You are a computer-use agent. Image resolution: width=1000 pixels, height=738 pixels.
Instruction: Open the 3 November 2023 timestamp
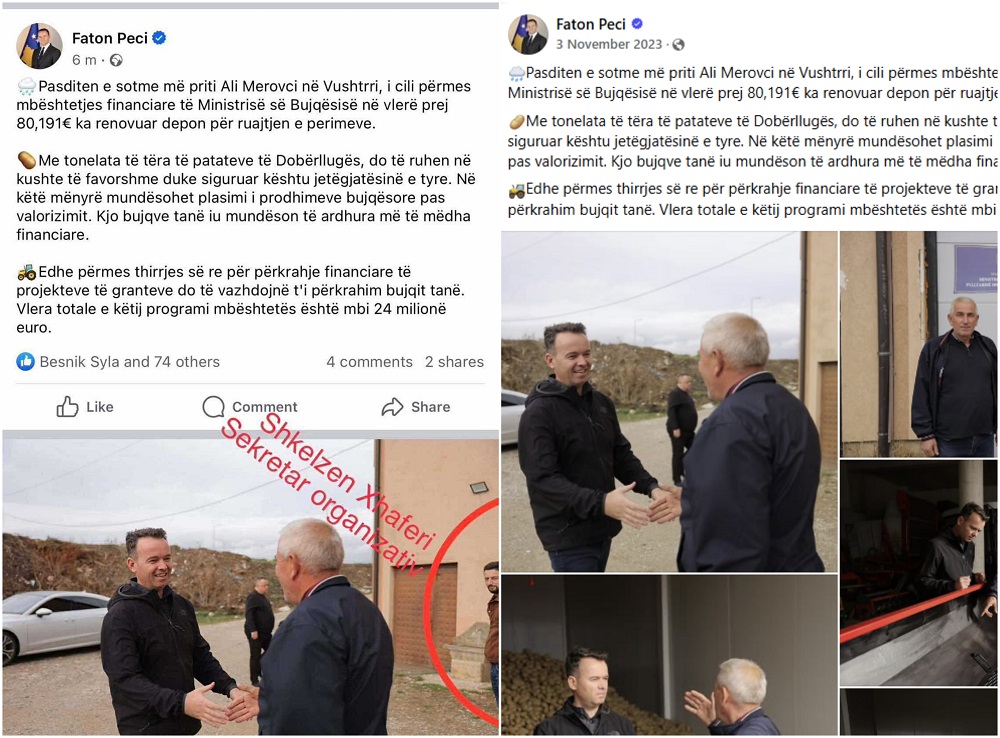[609, 45]
